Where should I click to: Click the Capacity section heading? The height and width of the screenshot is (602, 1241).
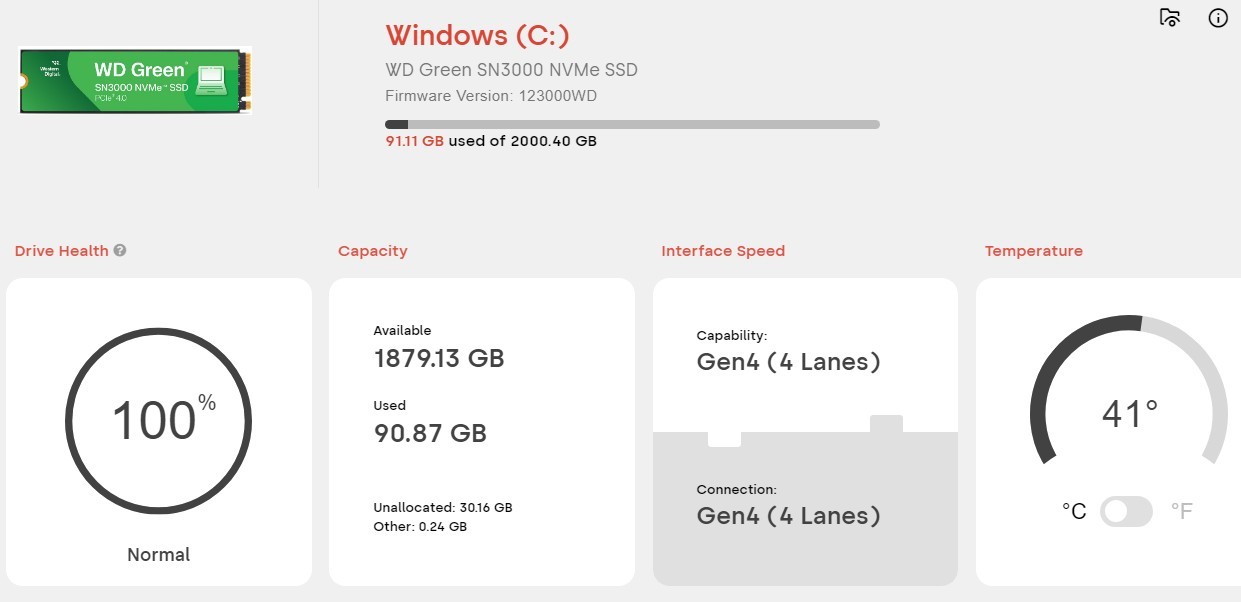click(x=372, y=251)
